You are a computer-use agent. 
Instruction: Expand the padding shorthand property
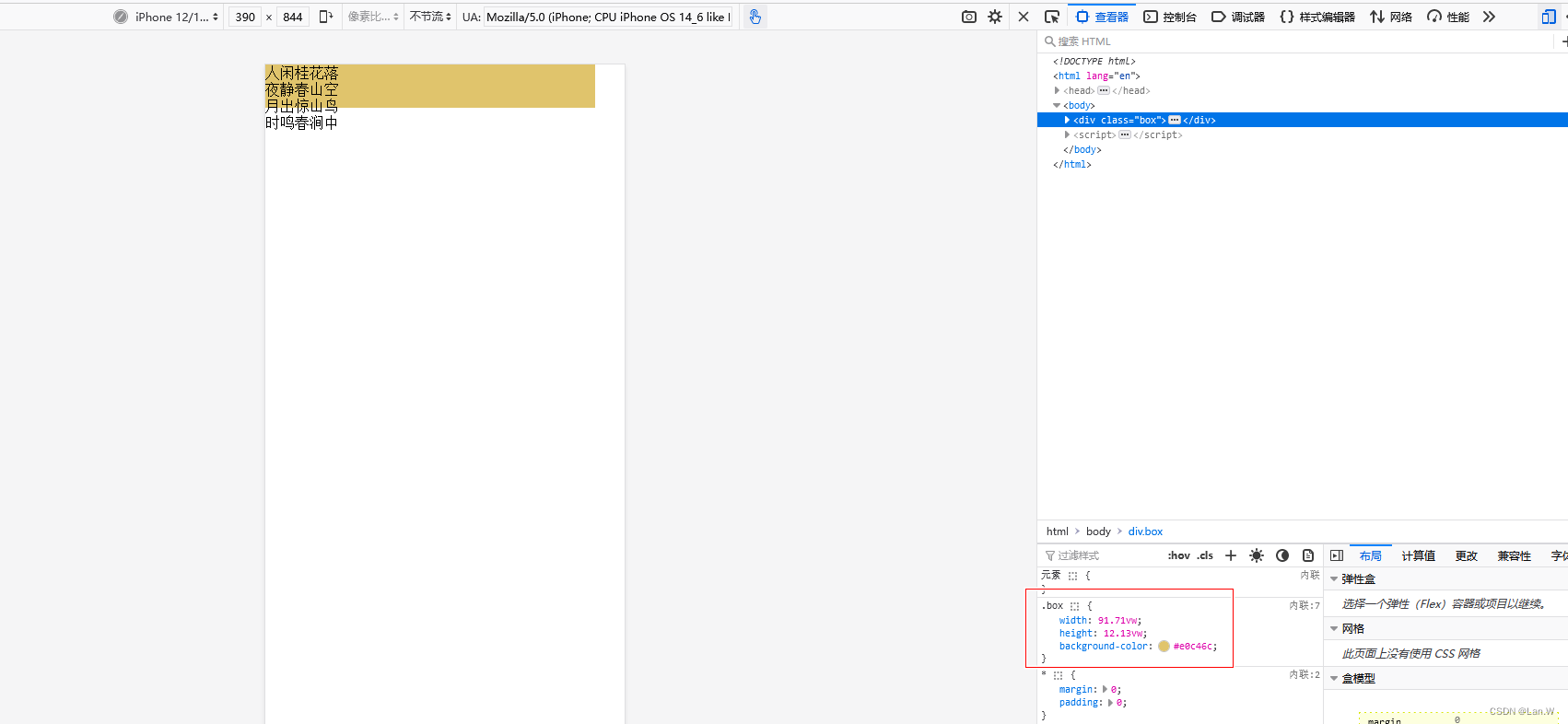(x=1110, y=702)
